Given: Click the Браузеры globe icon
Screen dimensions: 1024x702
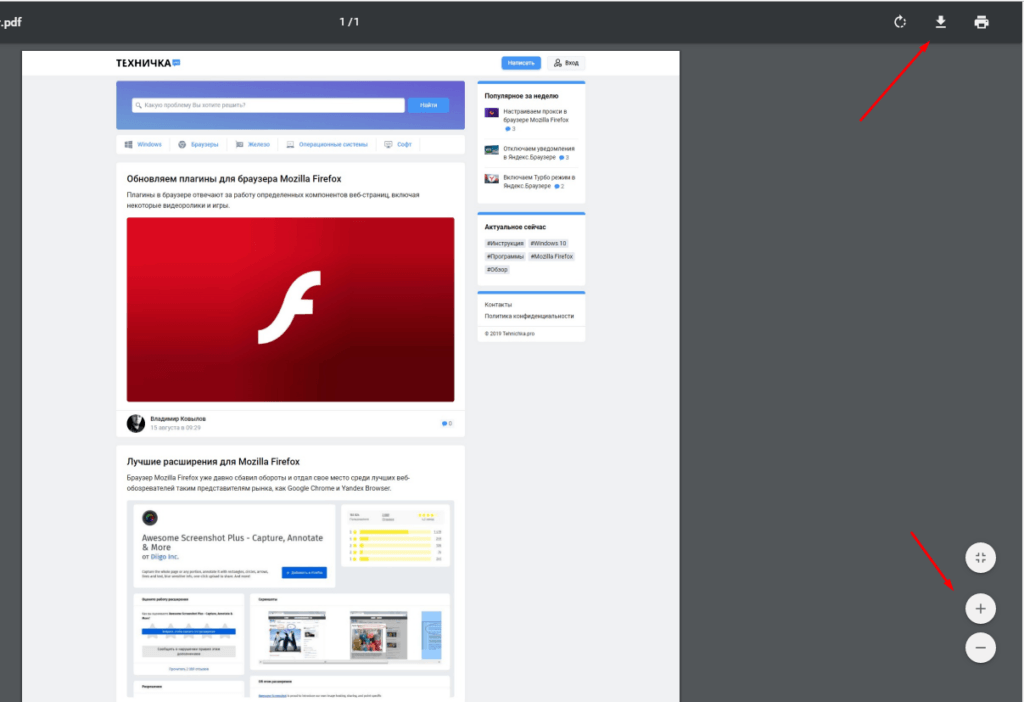Looking at the screenshot, I should (182, 144).
